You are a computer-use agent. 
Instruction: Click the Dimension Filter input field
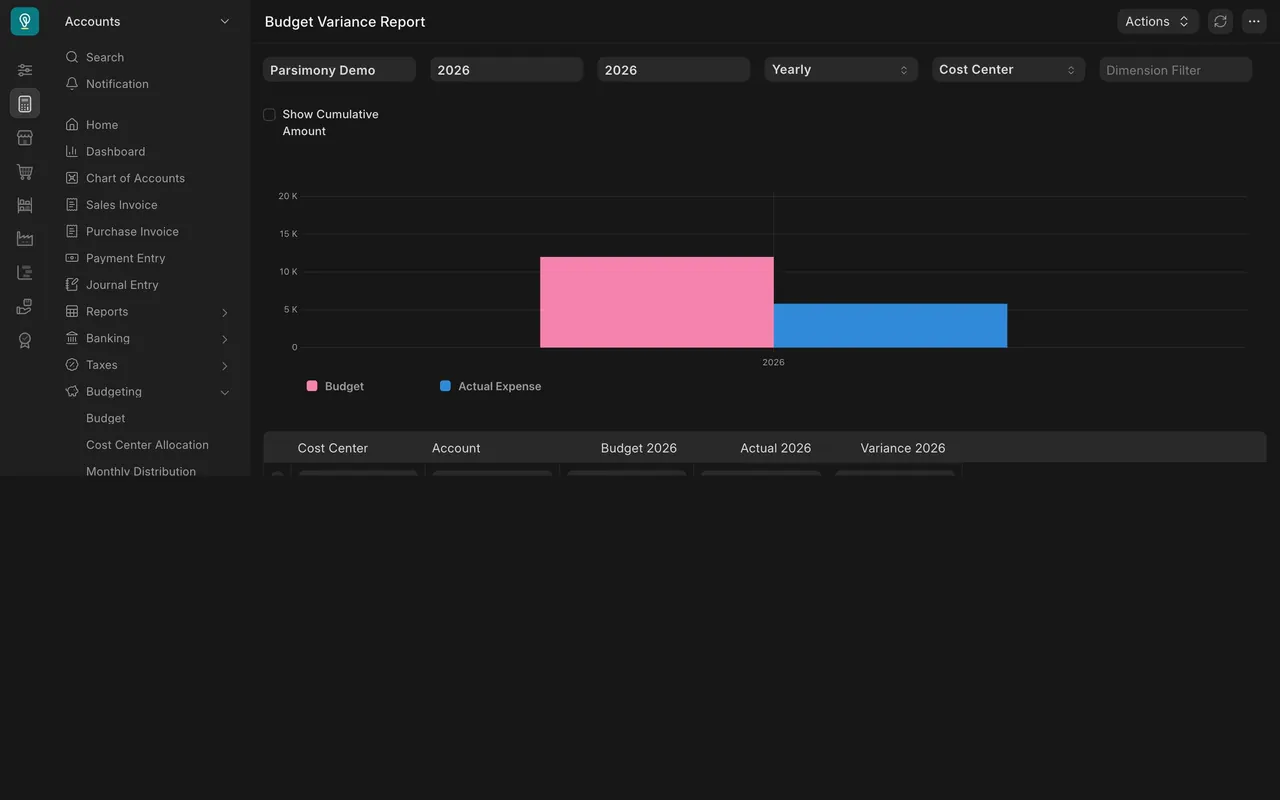pyautogui.click(x=1176, y=70)
